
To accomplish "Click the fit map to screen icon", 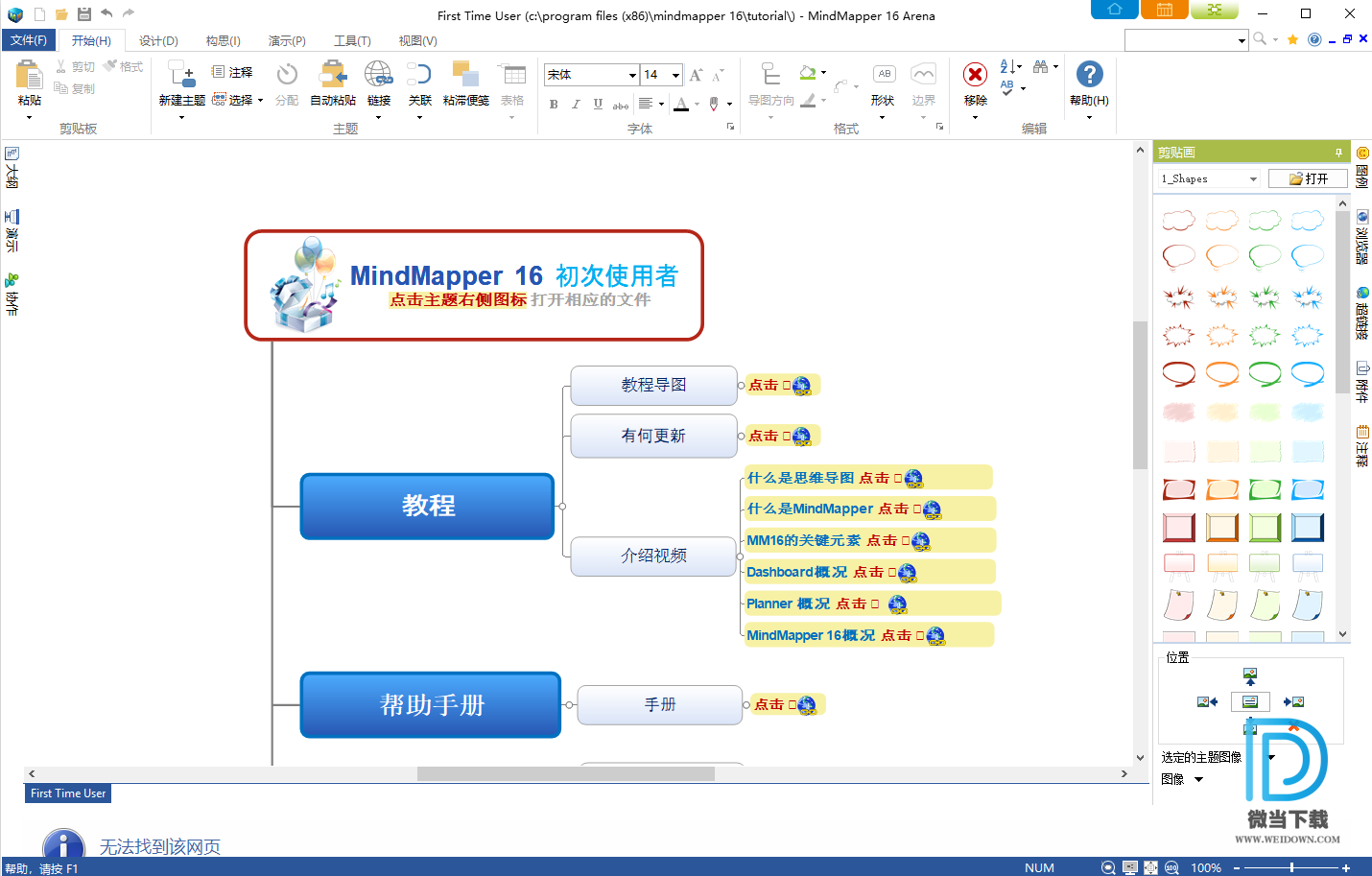I will click(1150, 867).
